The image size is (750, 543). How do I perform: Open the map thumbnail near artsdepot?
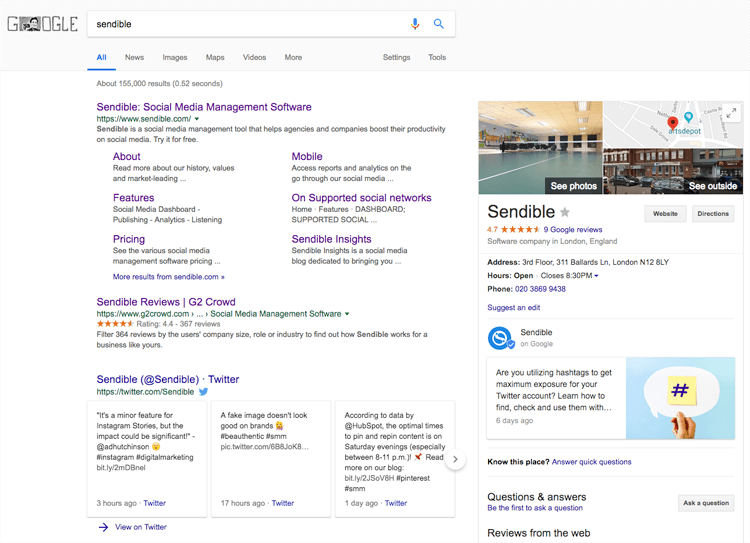pyautogui.click(x=673, y=124)
